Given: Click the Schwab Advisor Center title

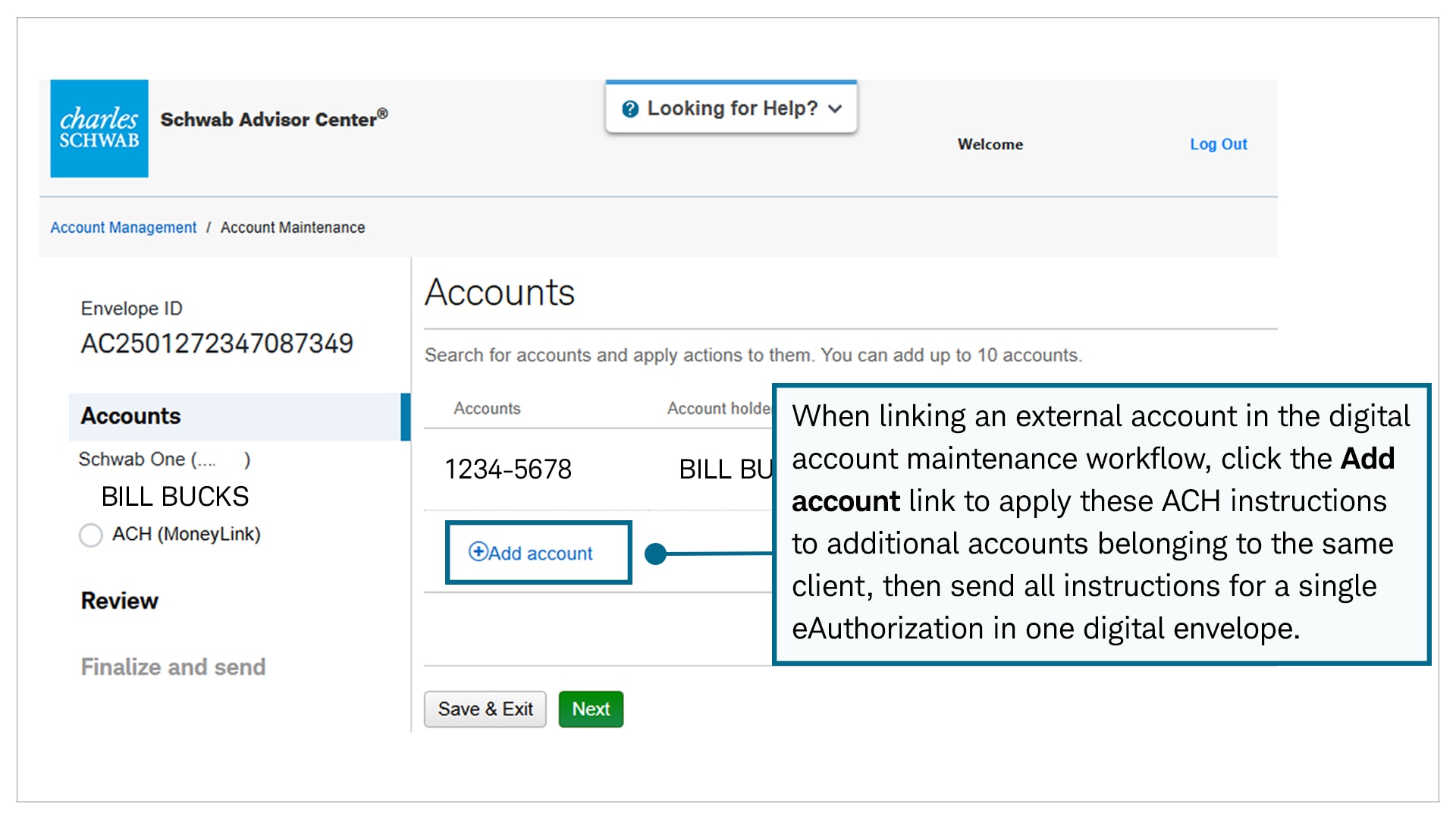Looking at the screenshot, I should pyautogui.click(x=274, y=118).
